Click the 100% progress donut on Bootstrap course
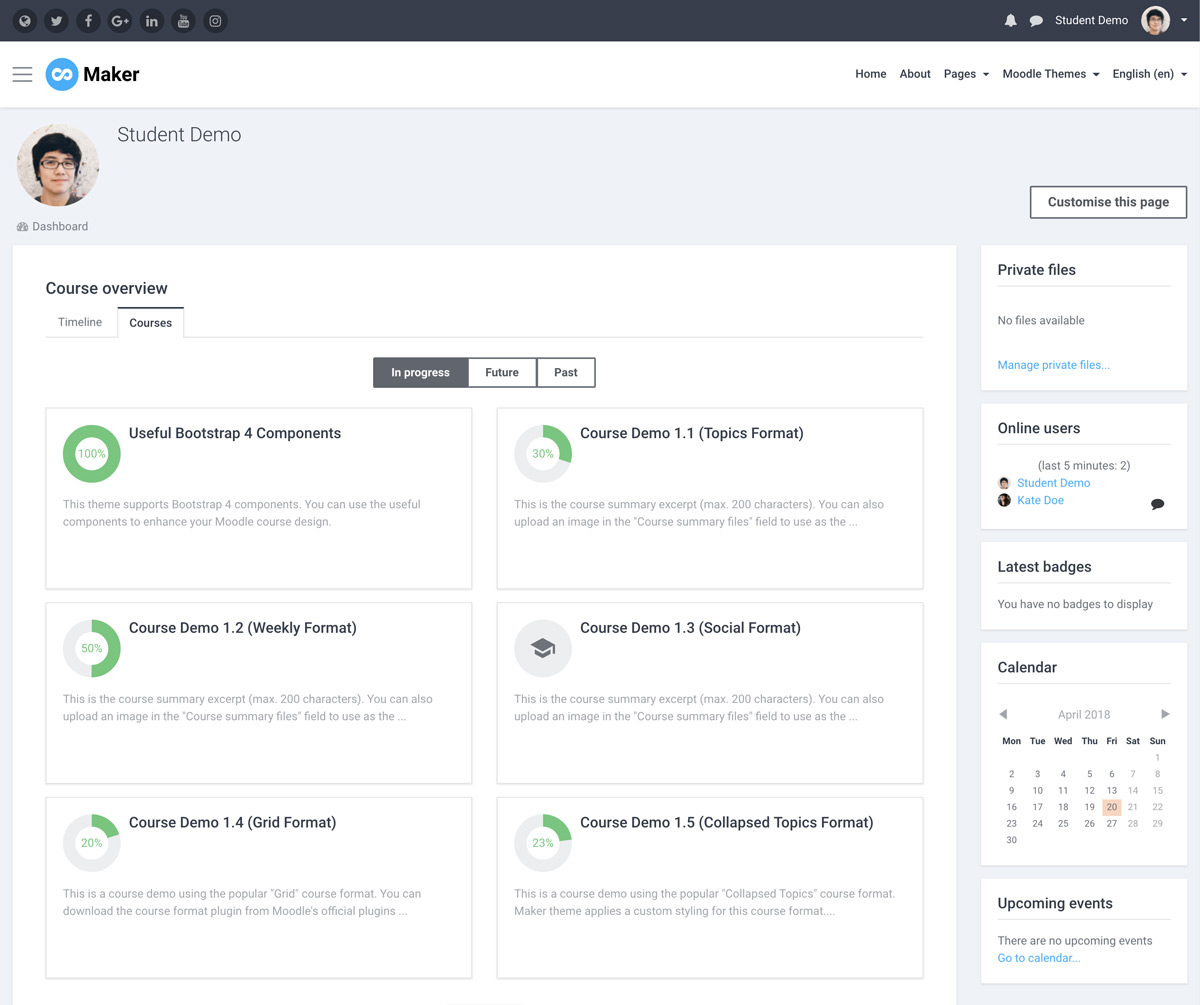The width and height of the screenshot is (1200, 1005). [x=91, y=453]
